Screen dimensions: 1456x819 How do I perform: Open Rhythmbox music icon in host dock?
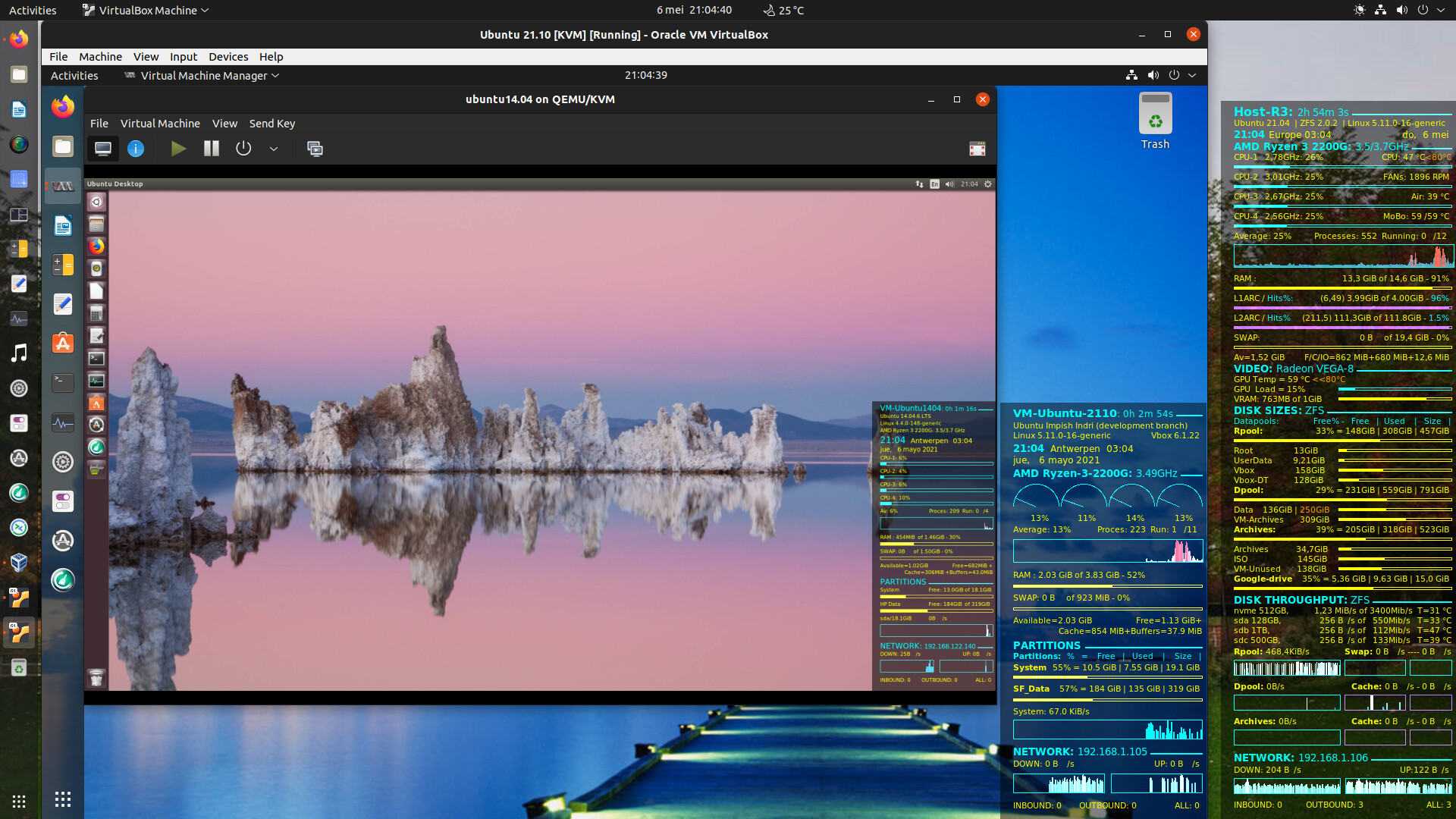tap(19, 353)
